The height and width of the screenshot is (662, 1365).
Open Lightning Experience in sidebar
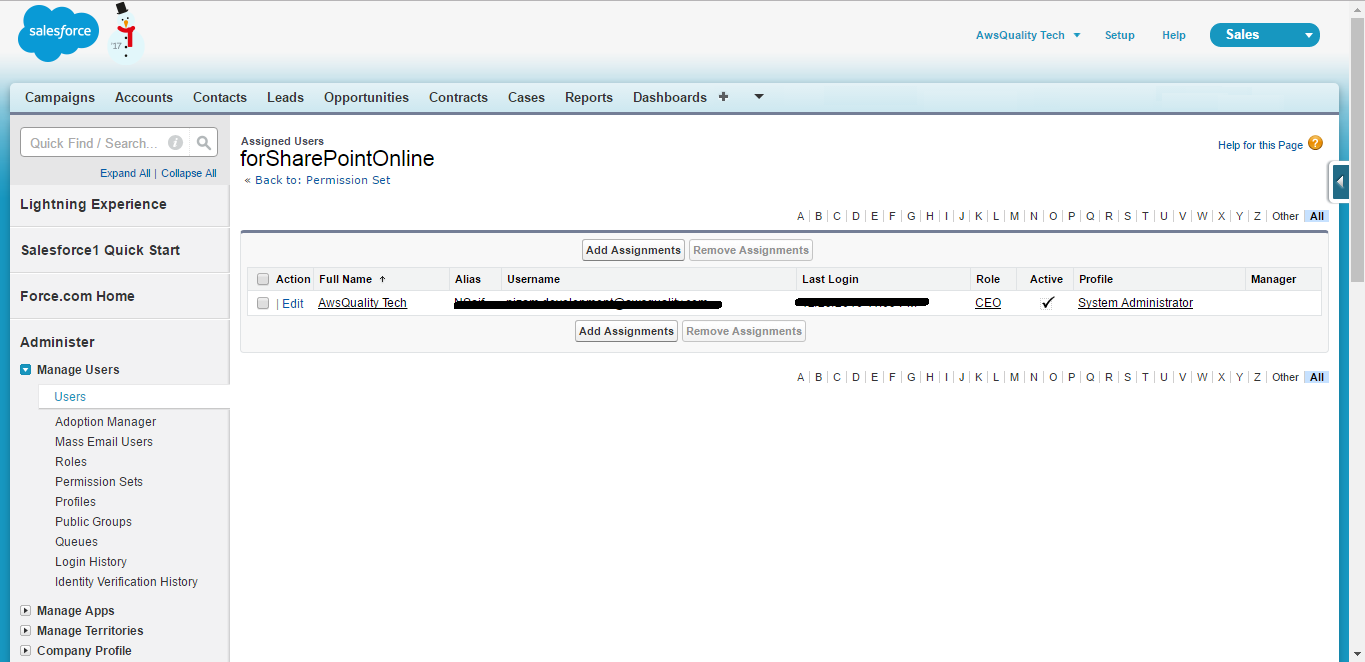coord(94,204)
